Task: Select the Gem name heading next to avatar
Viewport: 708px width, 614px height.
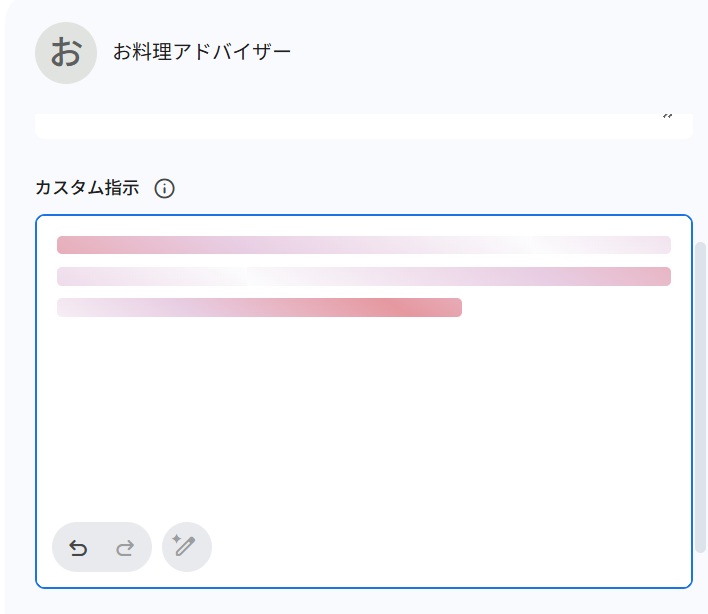Action: [202, 52]
